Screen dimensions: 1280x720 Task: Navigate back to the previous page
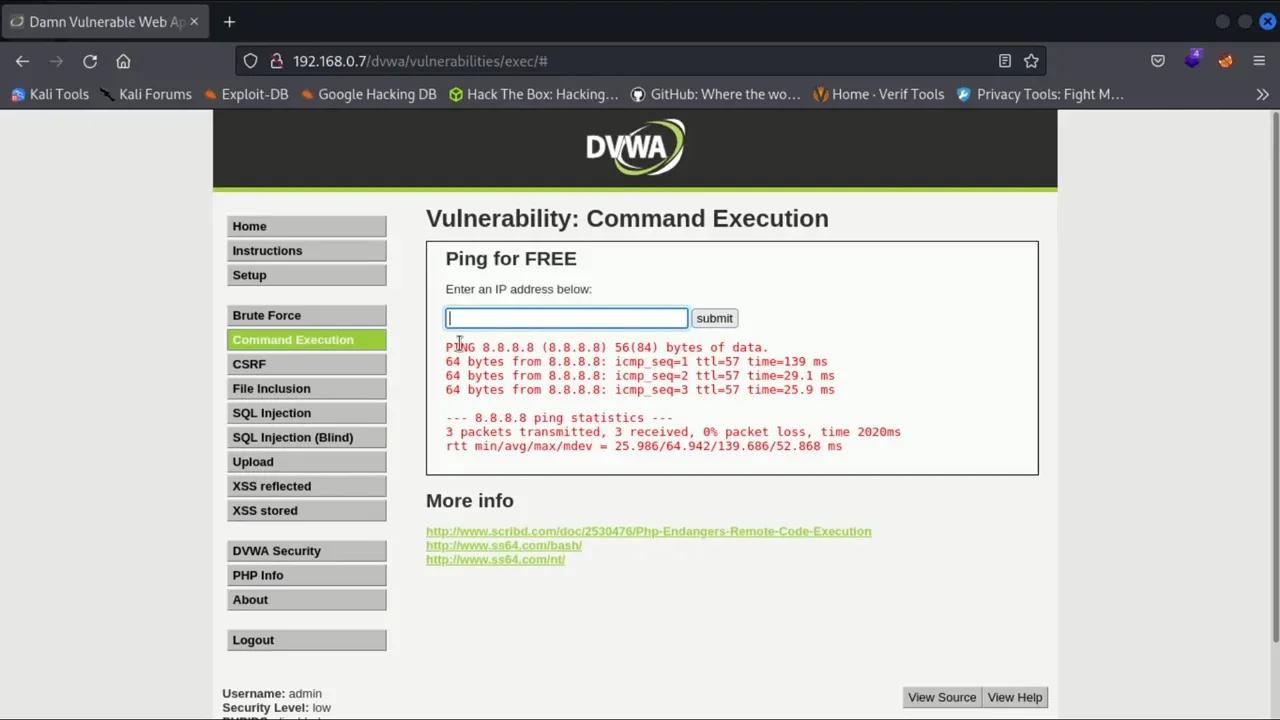[22, 61]
